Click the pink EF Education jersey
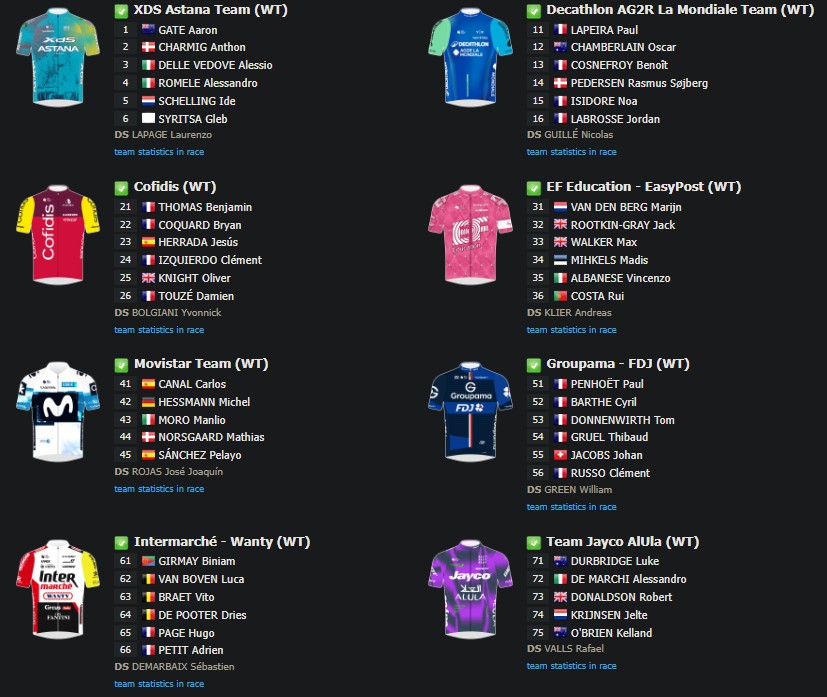827x697 pixels. click(x=470, y=235)
